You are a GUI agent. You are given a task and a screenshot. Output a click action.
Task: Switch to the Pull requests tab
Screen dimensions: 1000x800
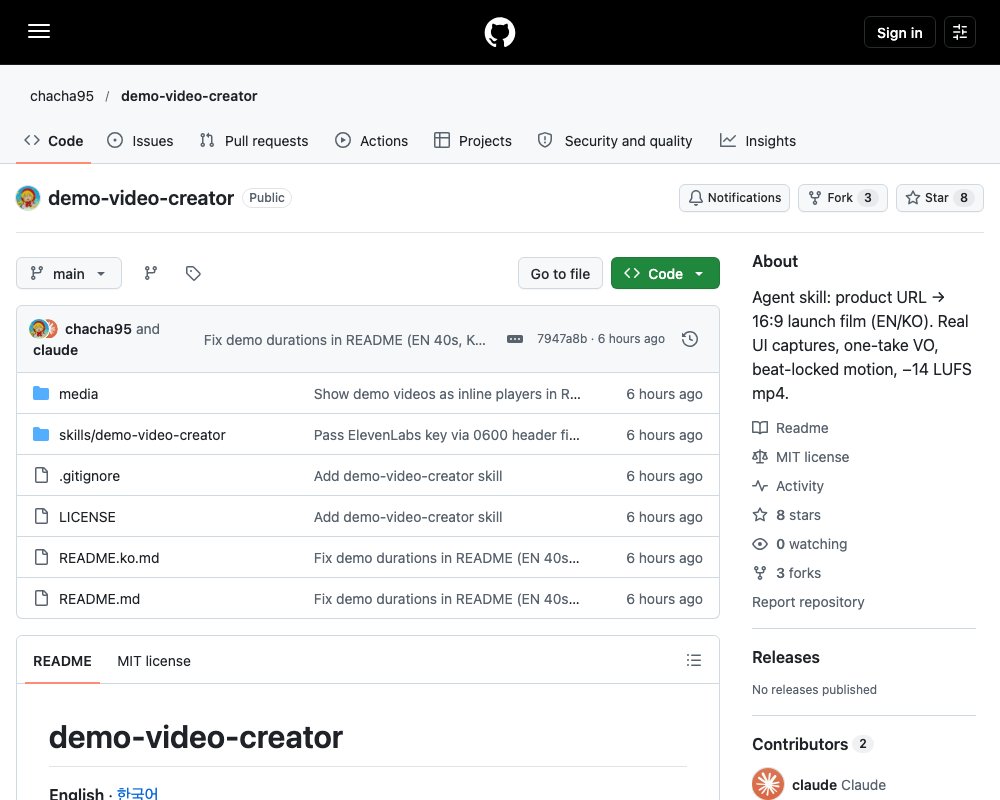[254, 141]
